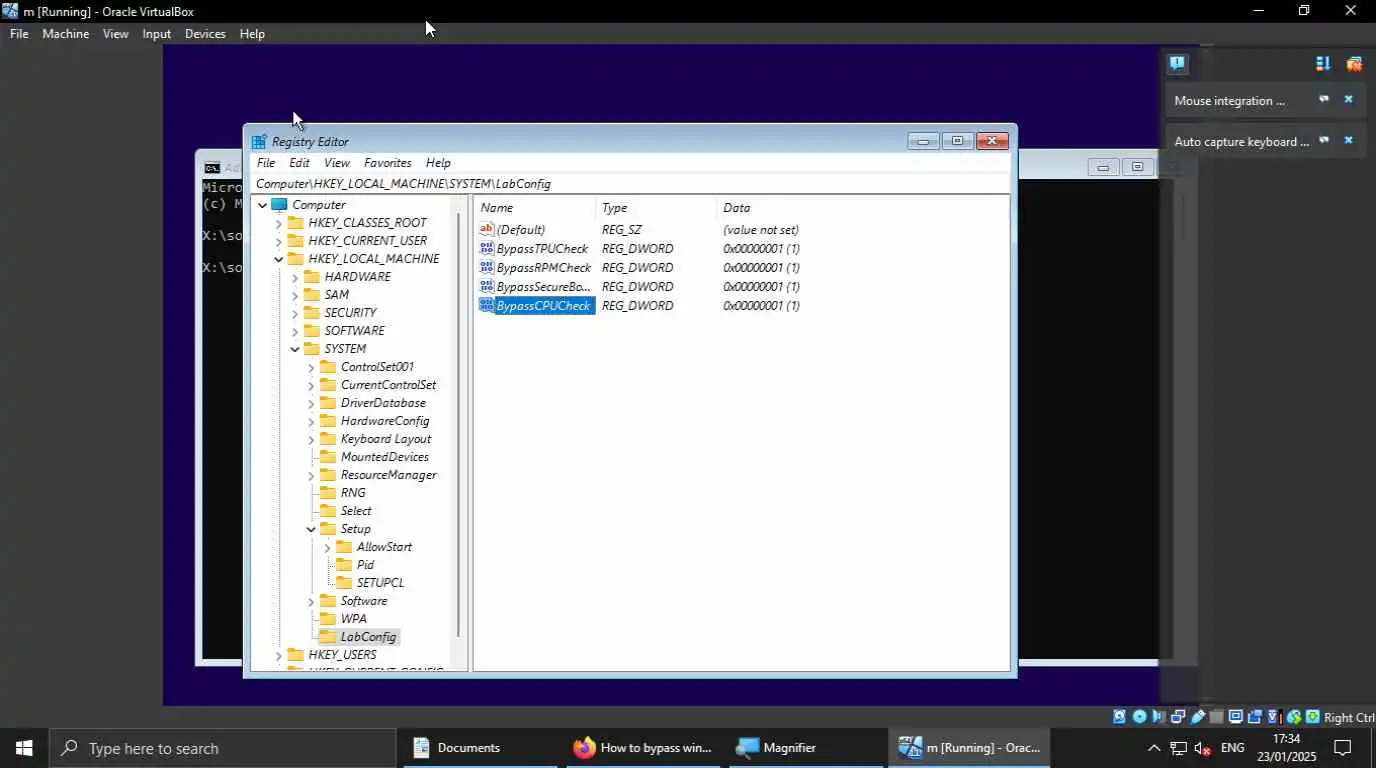Open the Action Center notifications icon

(1343, 748)
